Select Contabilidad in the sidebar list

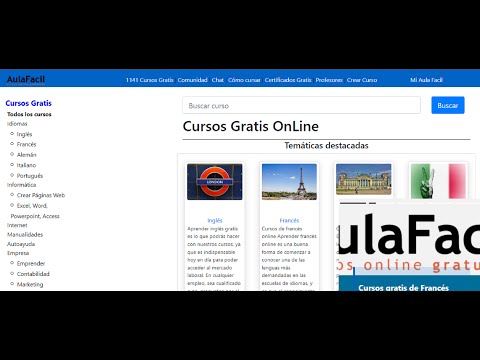pyautogui.click(x=33, y=274)
